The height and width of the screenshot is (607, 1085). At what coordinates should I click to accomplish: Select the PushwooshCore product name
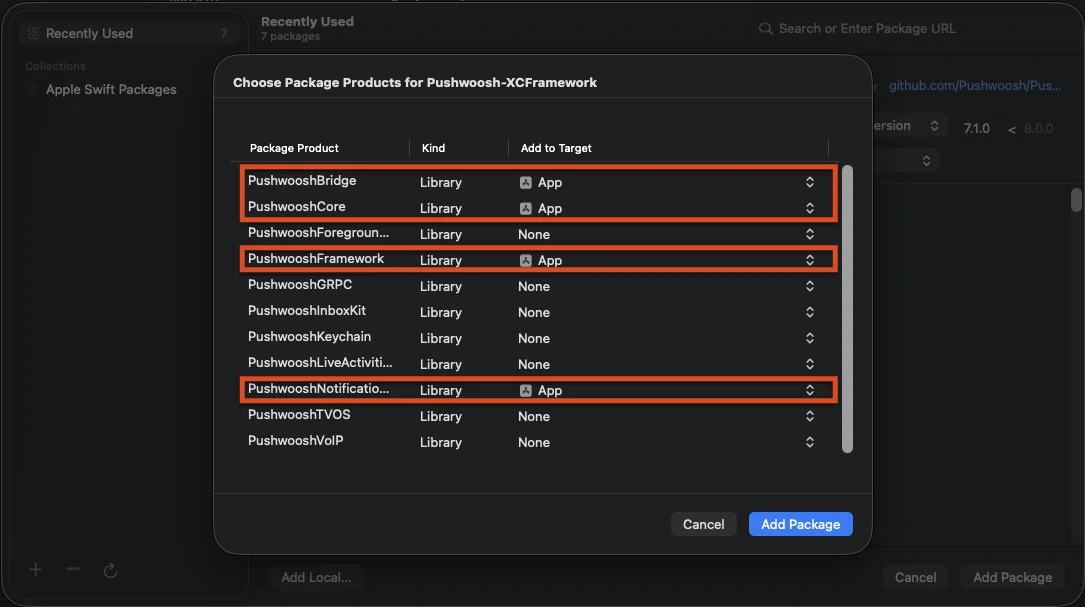click(x=296, y=206)
